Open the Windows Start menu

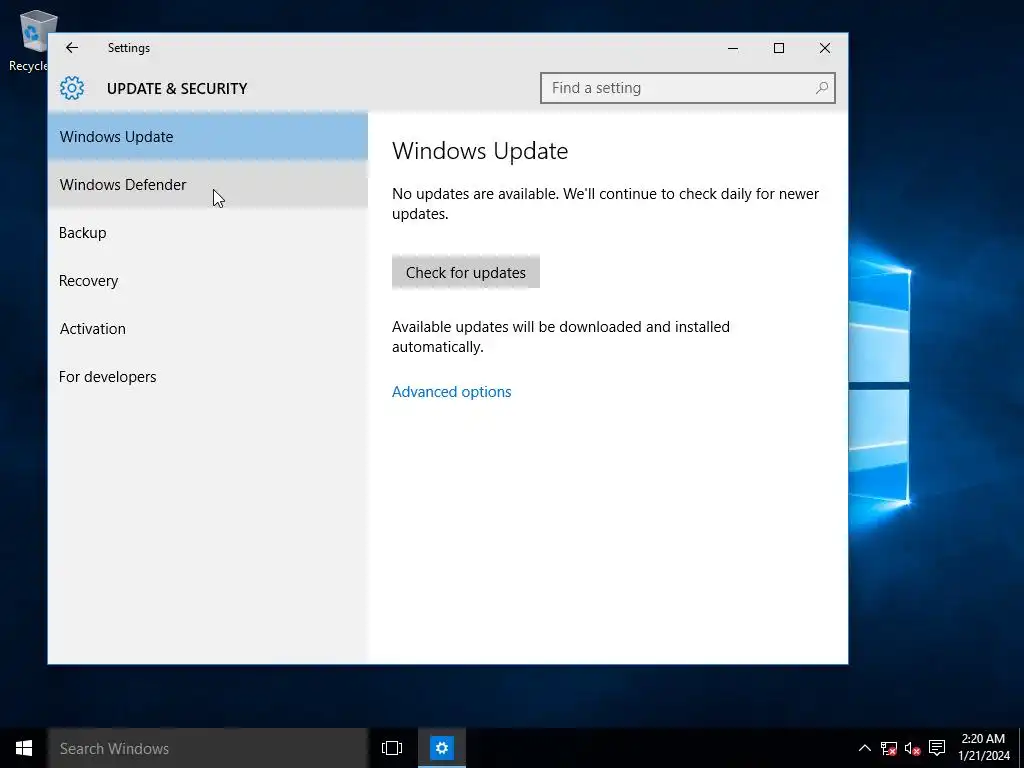[x=24, y=748]
